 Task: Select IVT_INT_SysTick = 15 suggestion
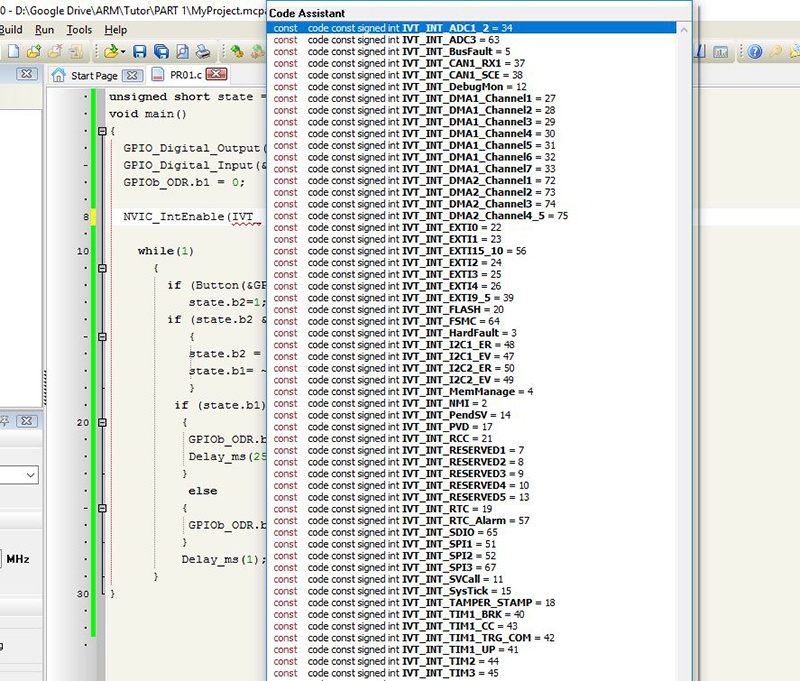click(472, 591)
